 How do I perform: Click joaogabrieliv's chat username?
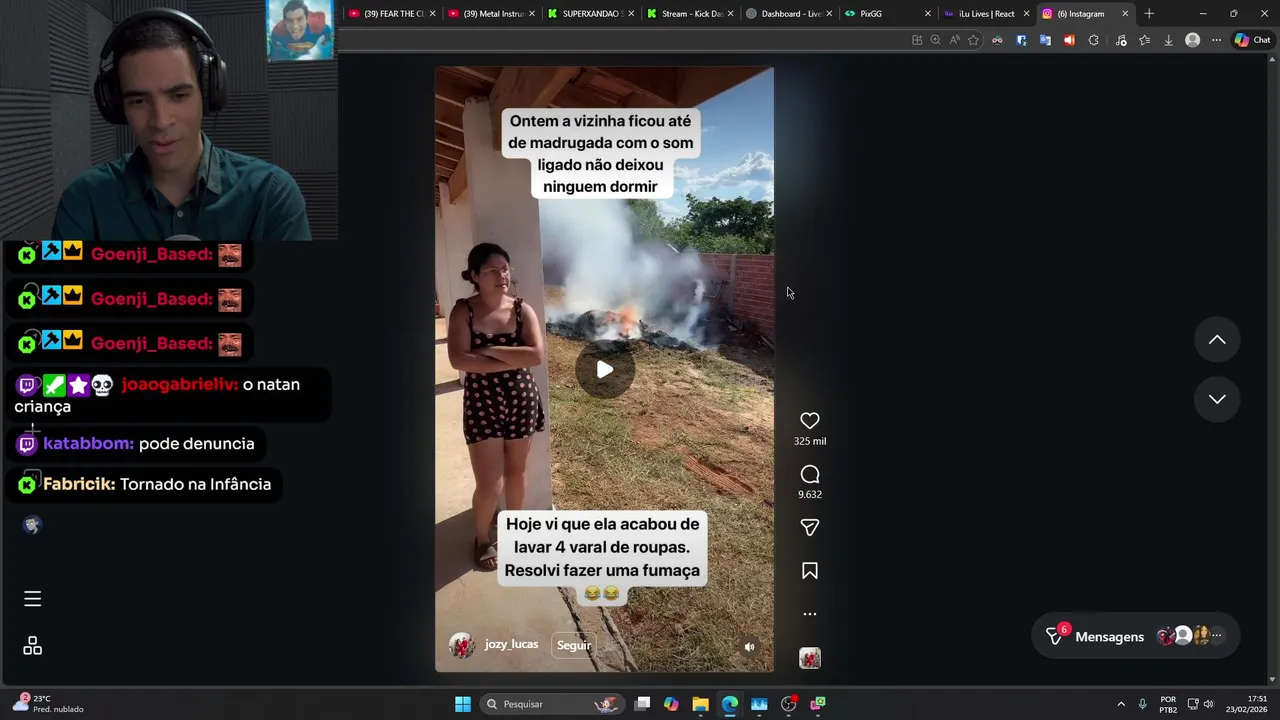click(179, 384)
